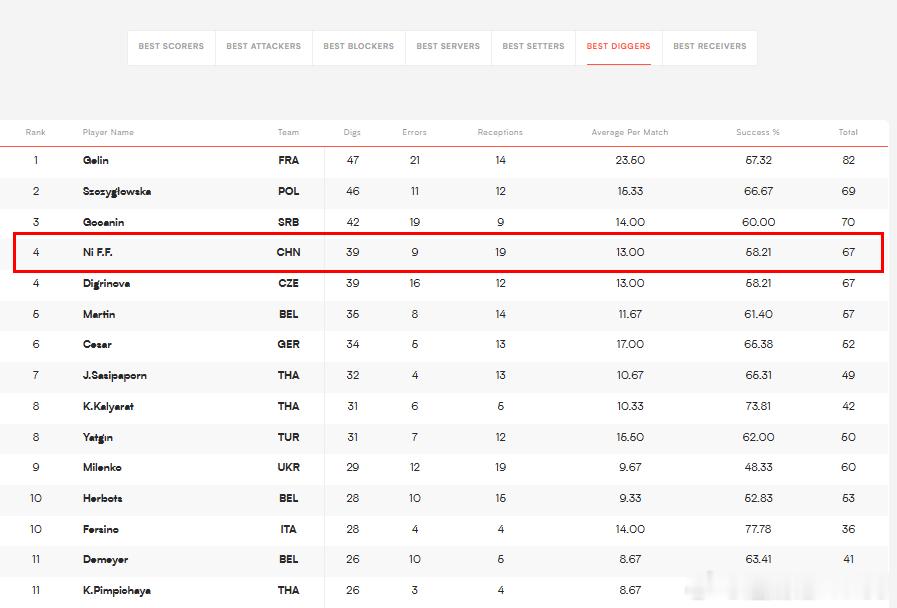Select player name J.Sasipaporn
Image resolution: width=897 pixels, height=608 pixels.
114,375
